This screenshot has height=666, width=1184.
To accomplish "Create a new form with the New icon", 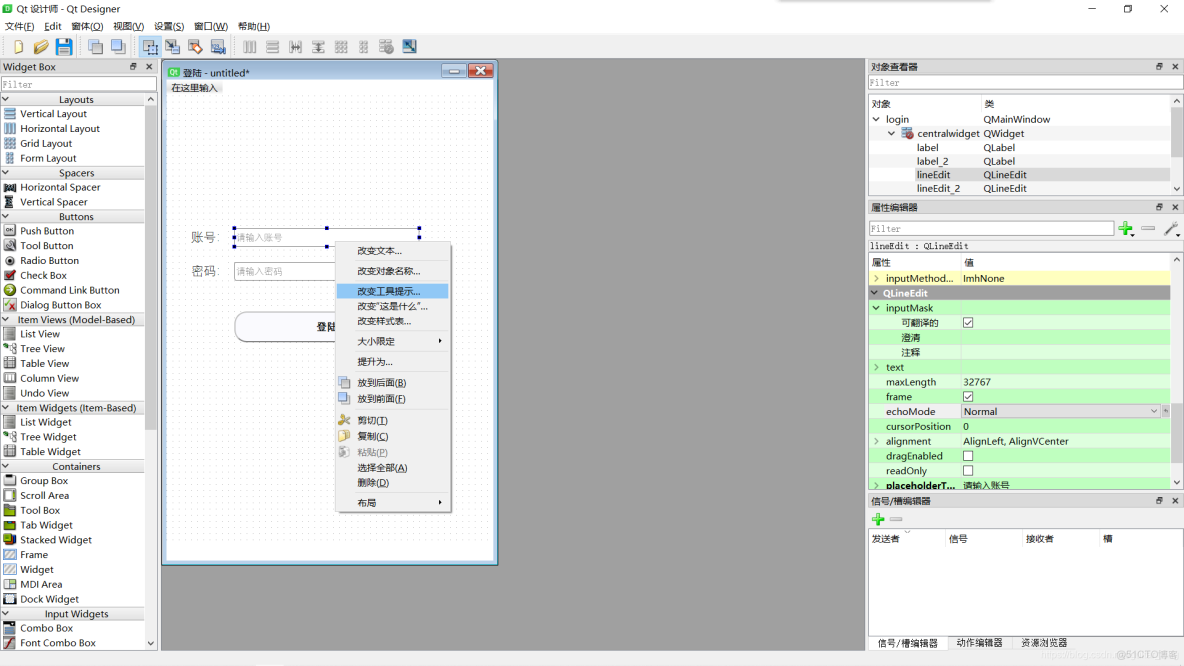I will pos(19,46).
